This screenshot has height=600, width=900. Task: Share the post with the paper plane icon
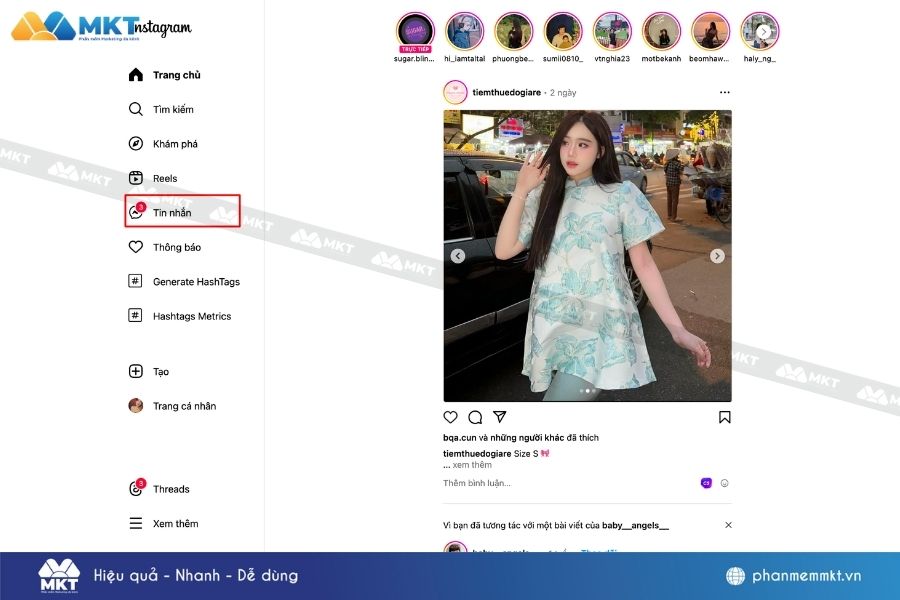pyautogui.click(x=500, y=417)
